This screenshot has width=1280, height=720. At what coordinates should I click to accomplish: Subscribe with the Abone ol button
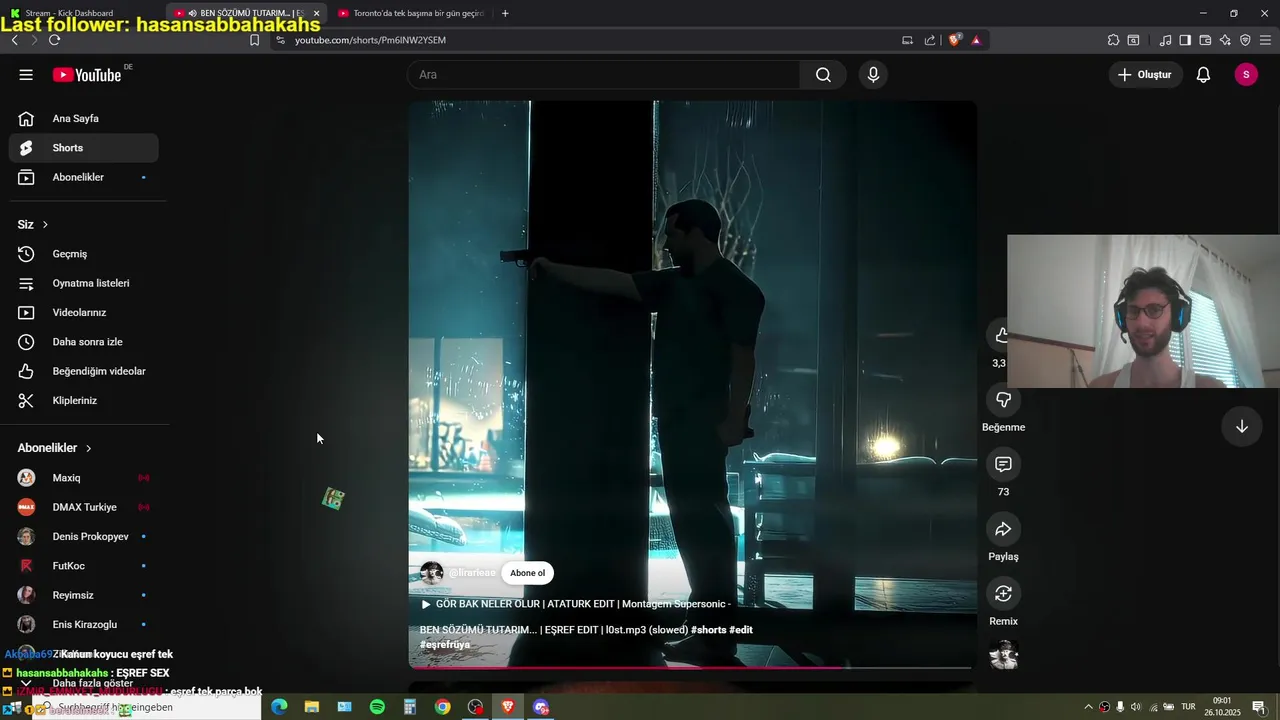coord(528,573)
